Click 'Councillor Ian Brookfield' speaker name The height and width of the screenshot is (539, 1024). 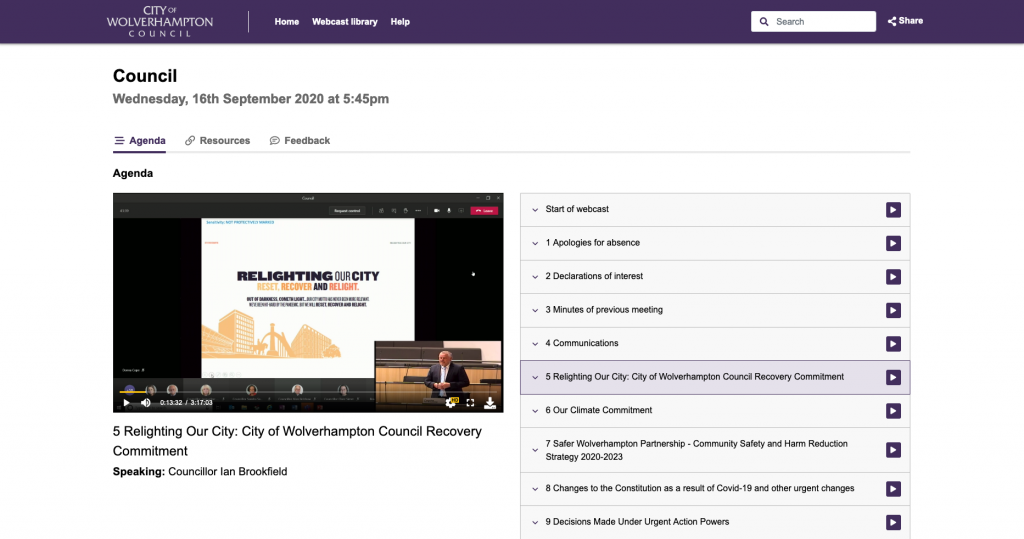pos(227,472)
